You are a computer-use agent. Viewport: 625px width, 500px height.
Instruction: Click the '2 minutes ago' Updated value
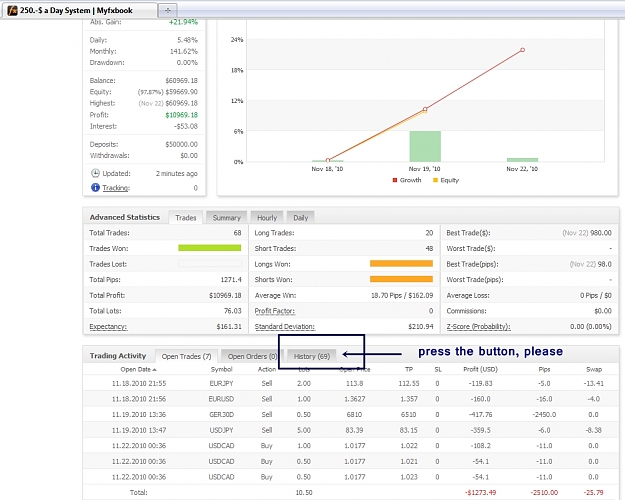point(177,173)
